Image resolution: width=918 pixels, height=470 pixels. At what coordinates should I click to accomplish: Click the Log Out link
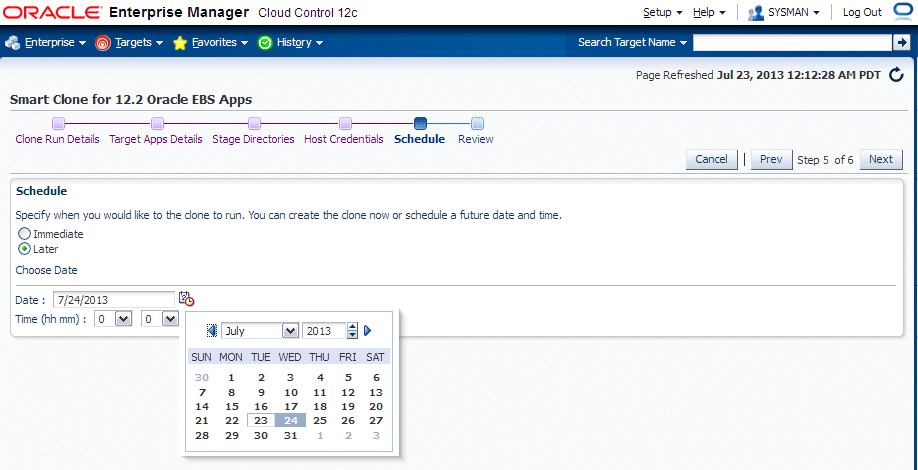[862, 12]
